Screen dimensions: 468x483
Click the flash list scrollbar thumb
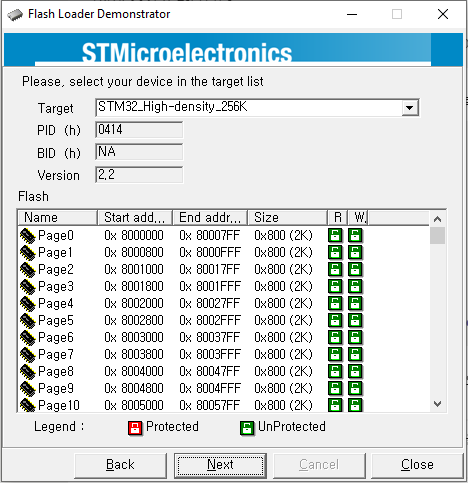tap(437, 236)
